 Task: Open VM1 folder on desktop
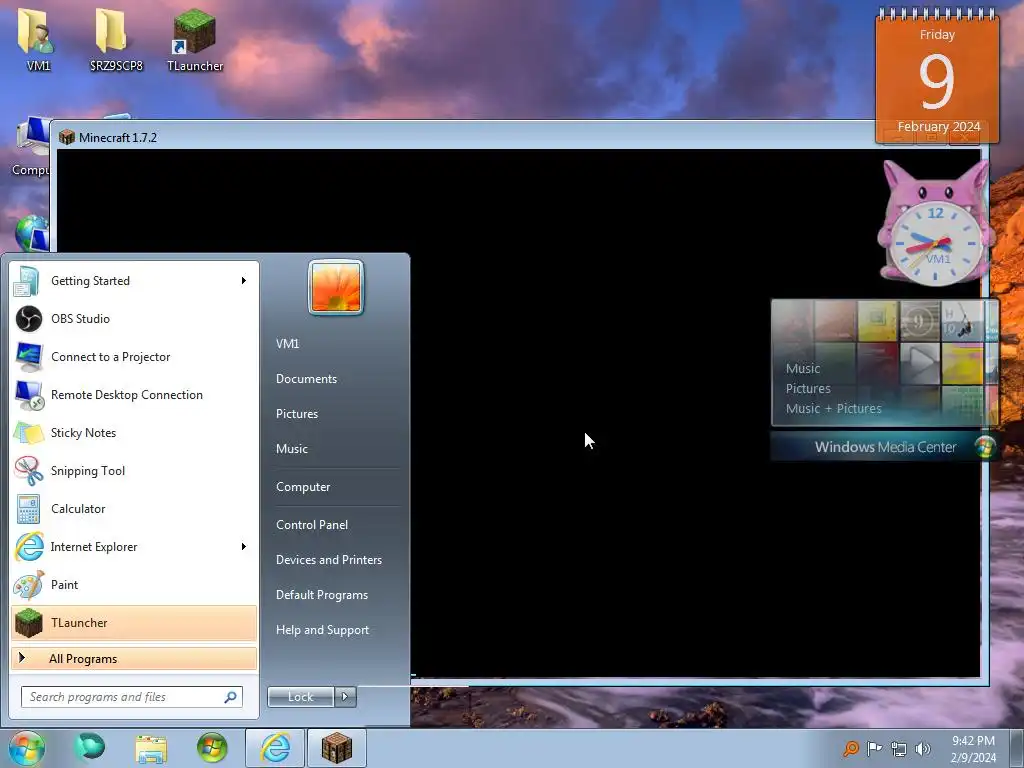pos(38,39)
